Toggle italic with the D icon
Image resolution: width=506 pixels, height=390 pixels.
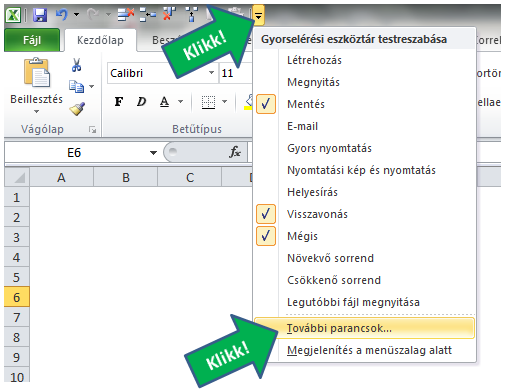click(141, 101)
